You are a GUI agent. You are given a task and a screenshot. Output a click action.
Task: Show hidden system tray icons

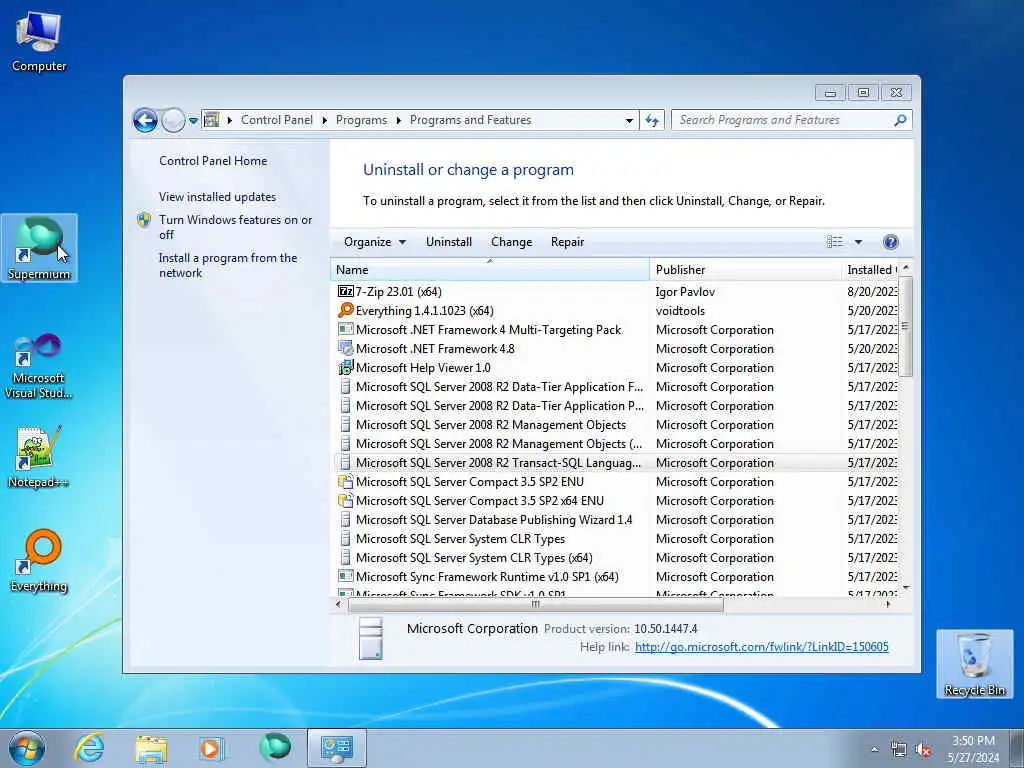(x=874, y=750)
